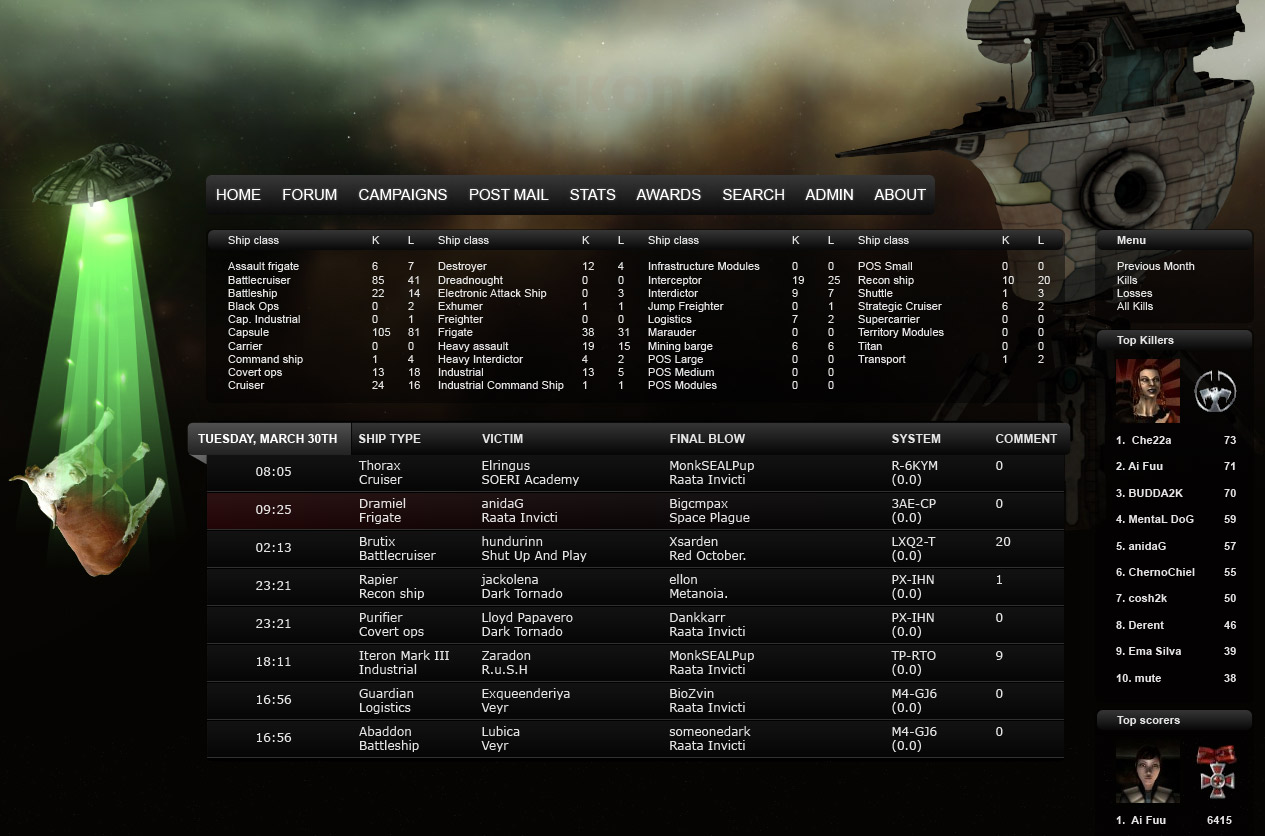Click the TUESDAY, MARCH 30TH date header
Image resolution: width=1265 pixels, height=836 pixels.
point(268,439)
